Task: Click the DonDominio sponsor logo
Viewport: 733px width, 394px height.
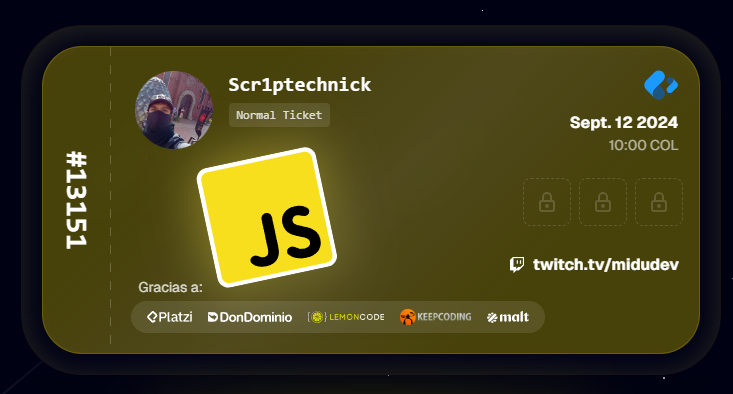Action: point(250,317)
